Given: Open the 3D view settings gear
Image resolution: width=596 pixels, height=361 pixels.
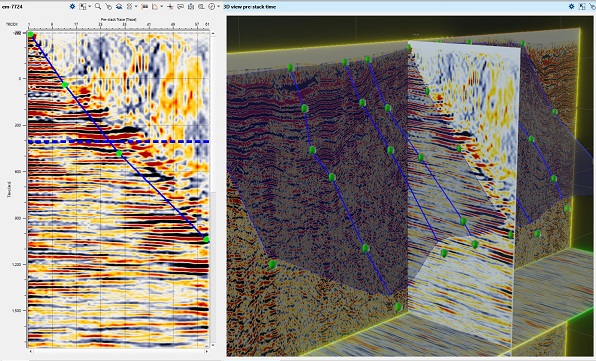Looking at the screenshot, I should [572, 6].
